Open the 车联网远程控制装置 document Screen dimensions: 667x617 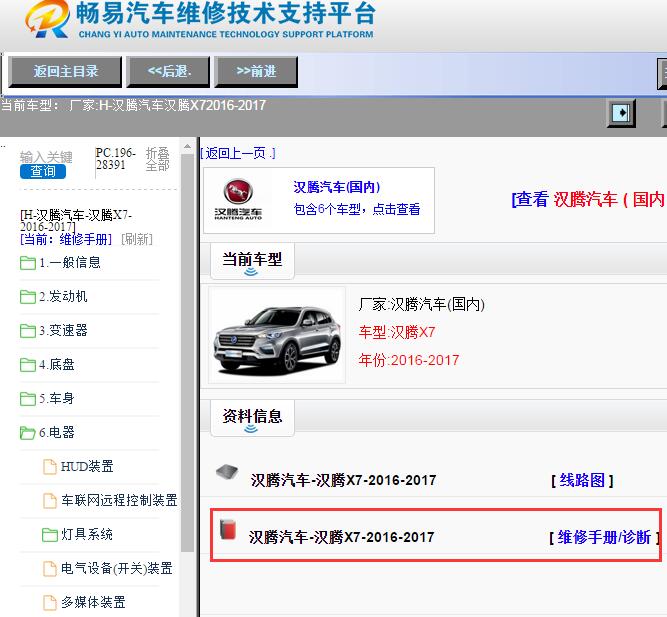click(110, 500)
